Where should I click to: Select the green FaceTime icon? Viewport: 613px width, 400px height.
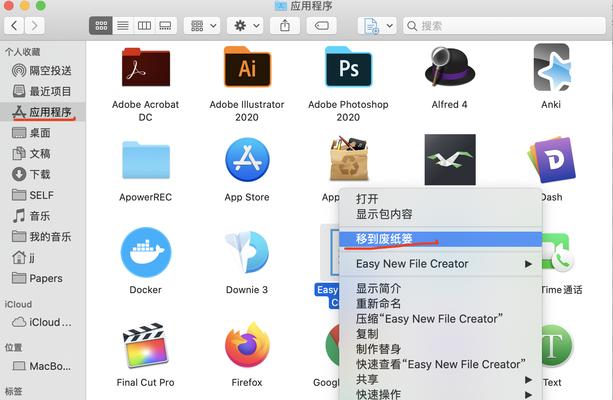pyautogui.click(x=558, y=252)
